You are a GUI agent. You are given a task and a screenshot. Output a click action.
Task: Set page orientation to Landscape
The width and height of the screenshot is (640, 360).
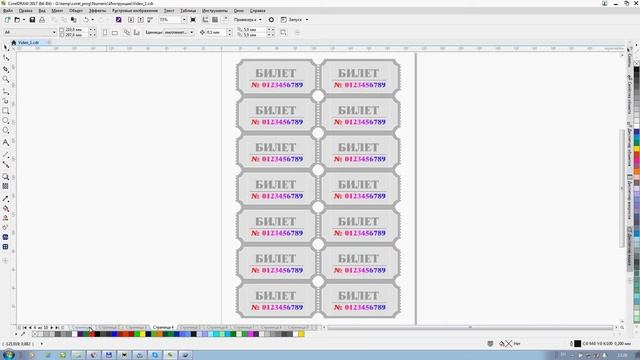click(x=115, y=32)
